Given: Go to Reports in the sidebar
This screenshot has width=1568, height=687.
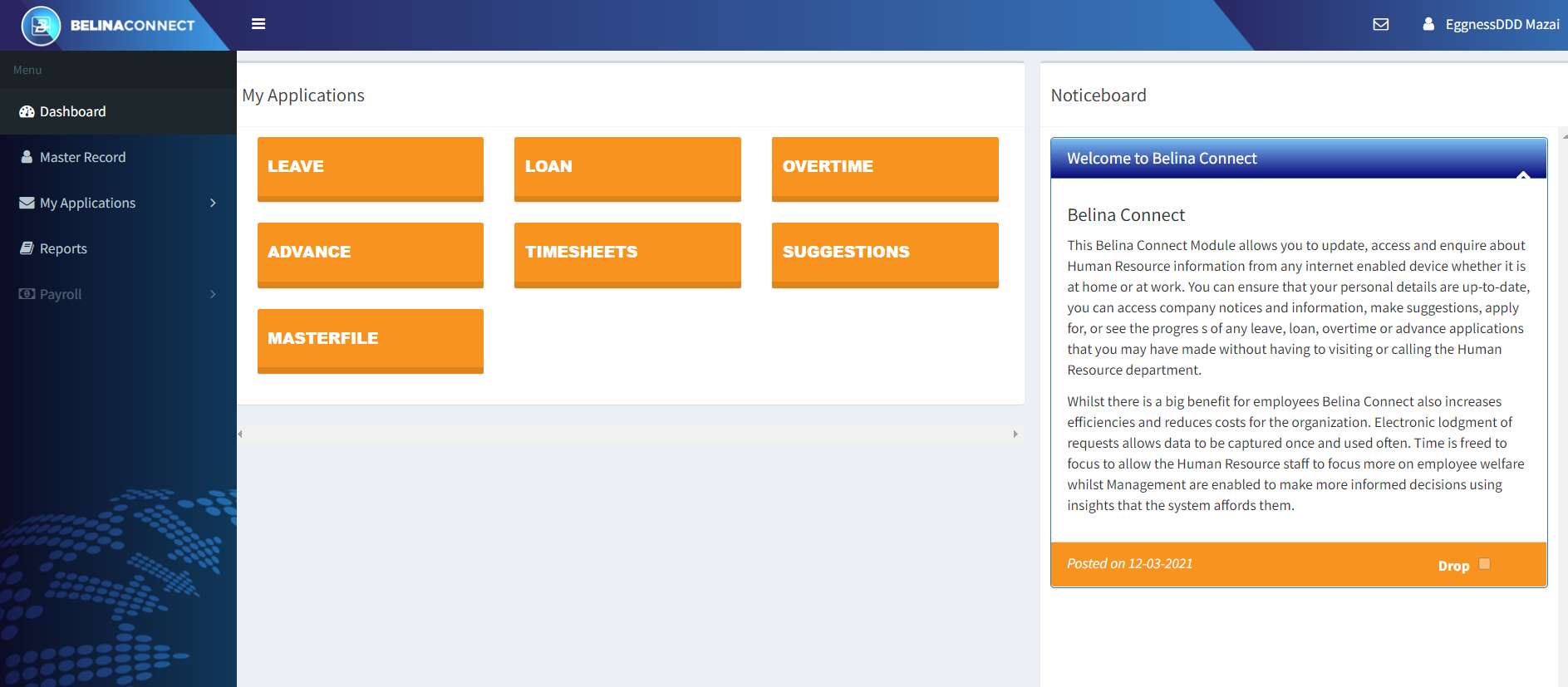Looking at the screenshot, I should [x=118, y=248].
